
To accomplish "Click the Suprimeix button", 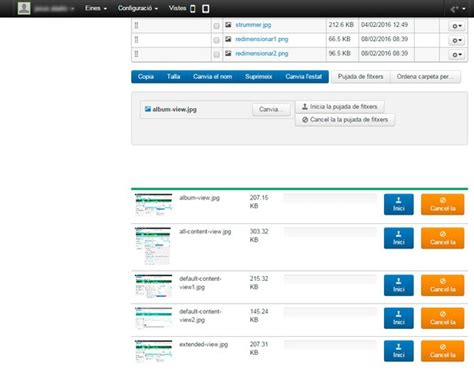I will coord(259,77).
